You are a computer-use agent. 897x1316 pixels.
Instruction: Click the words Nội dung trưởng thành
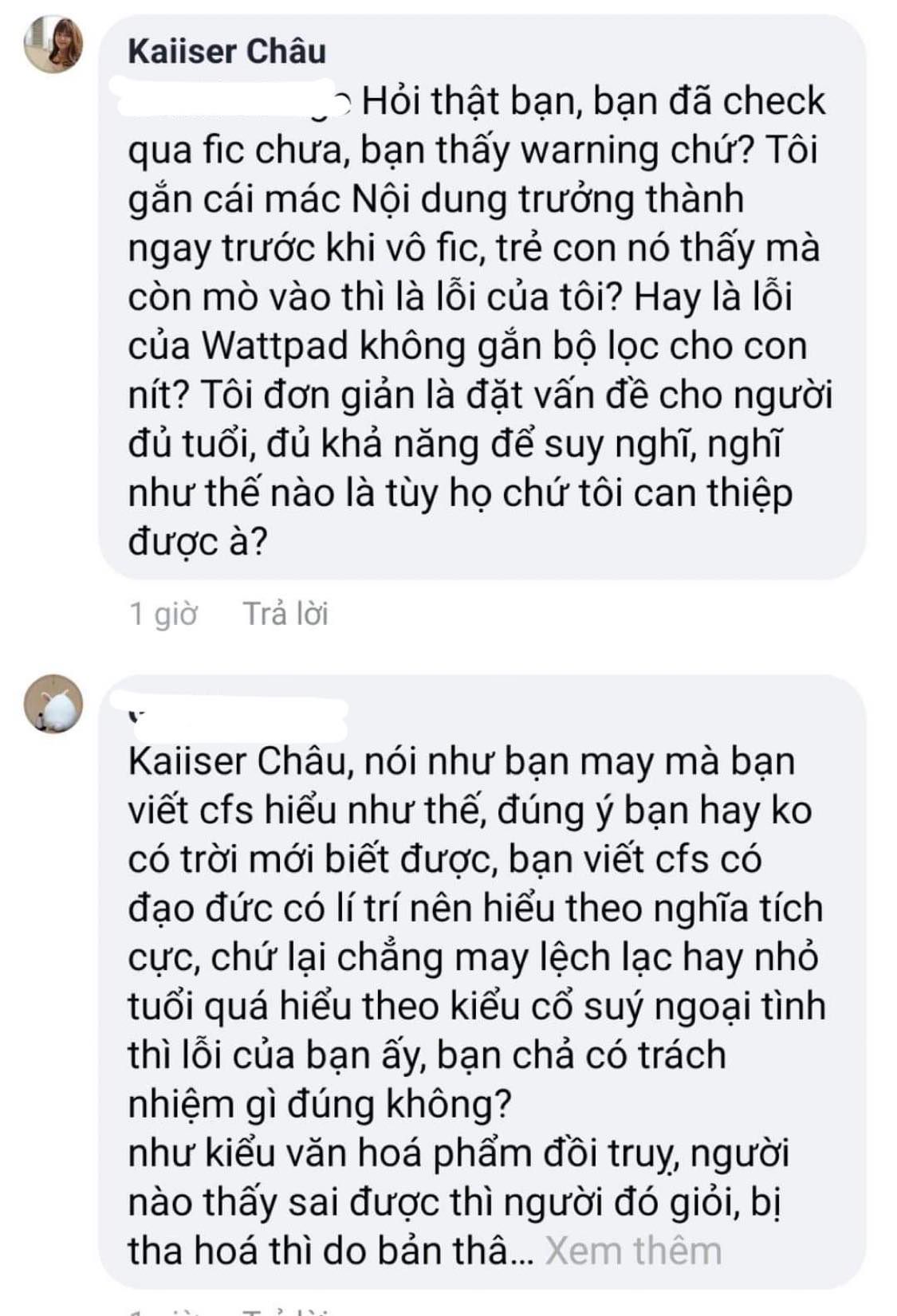548,199
